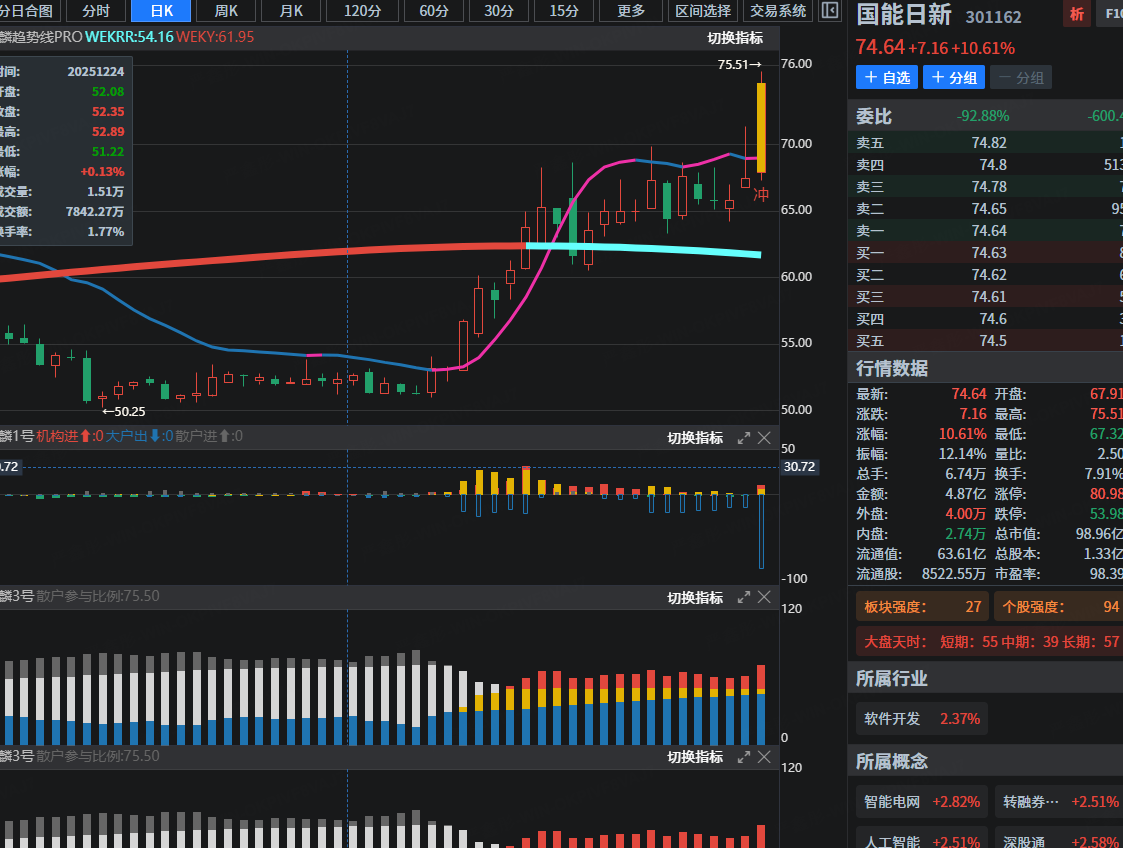Maximize the upper 麒麟3号 indicator panel
The height and width of the screenshot is (848, 1123).
coord(743,598)
